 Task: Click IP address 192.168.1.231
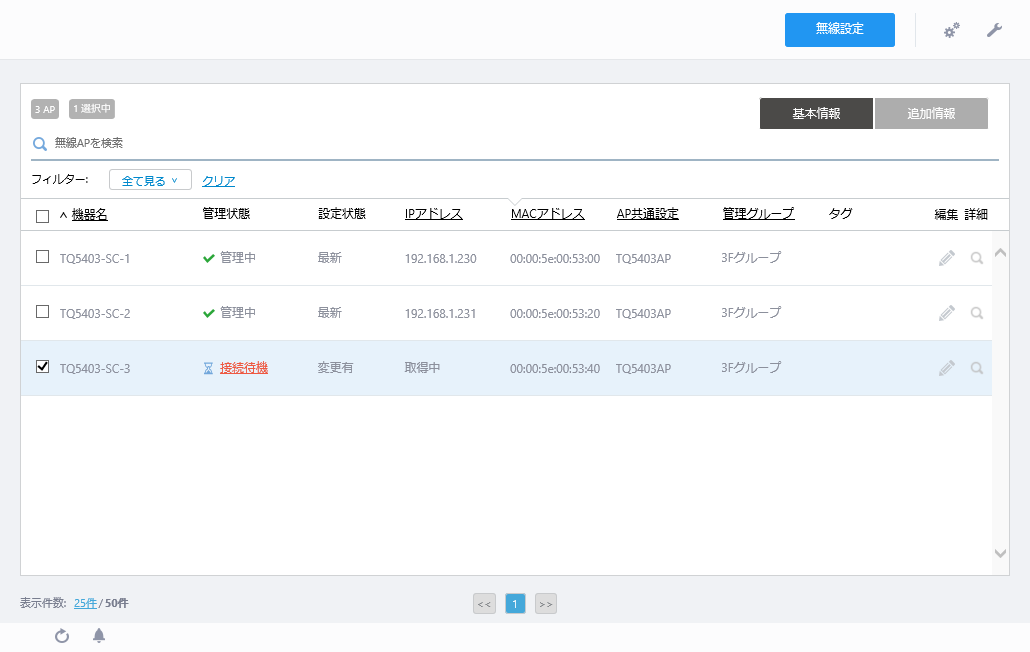(x=440, y=314)
